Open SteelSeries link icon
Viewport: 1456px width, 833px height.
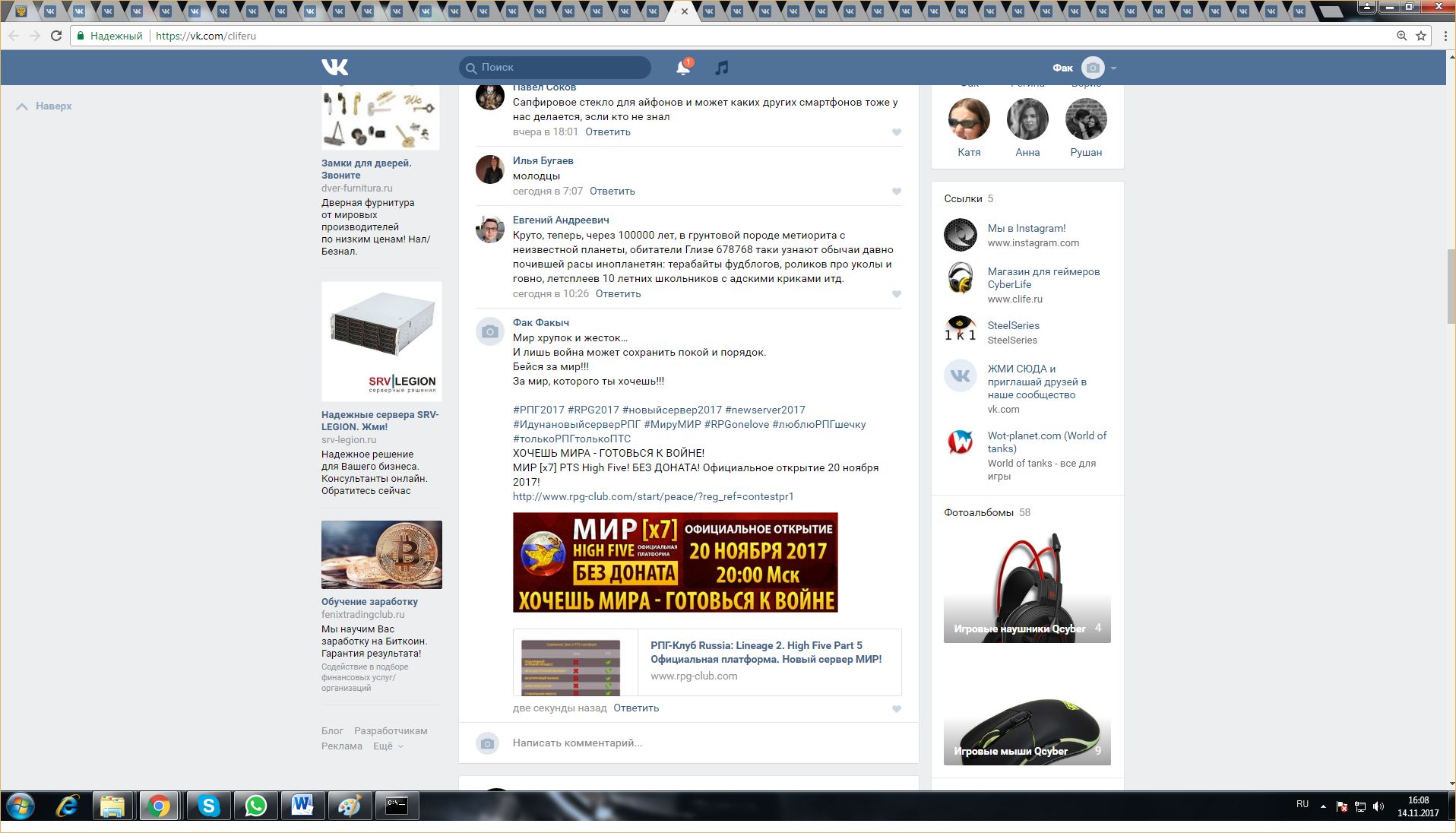[960, 328]
